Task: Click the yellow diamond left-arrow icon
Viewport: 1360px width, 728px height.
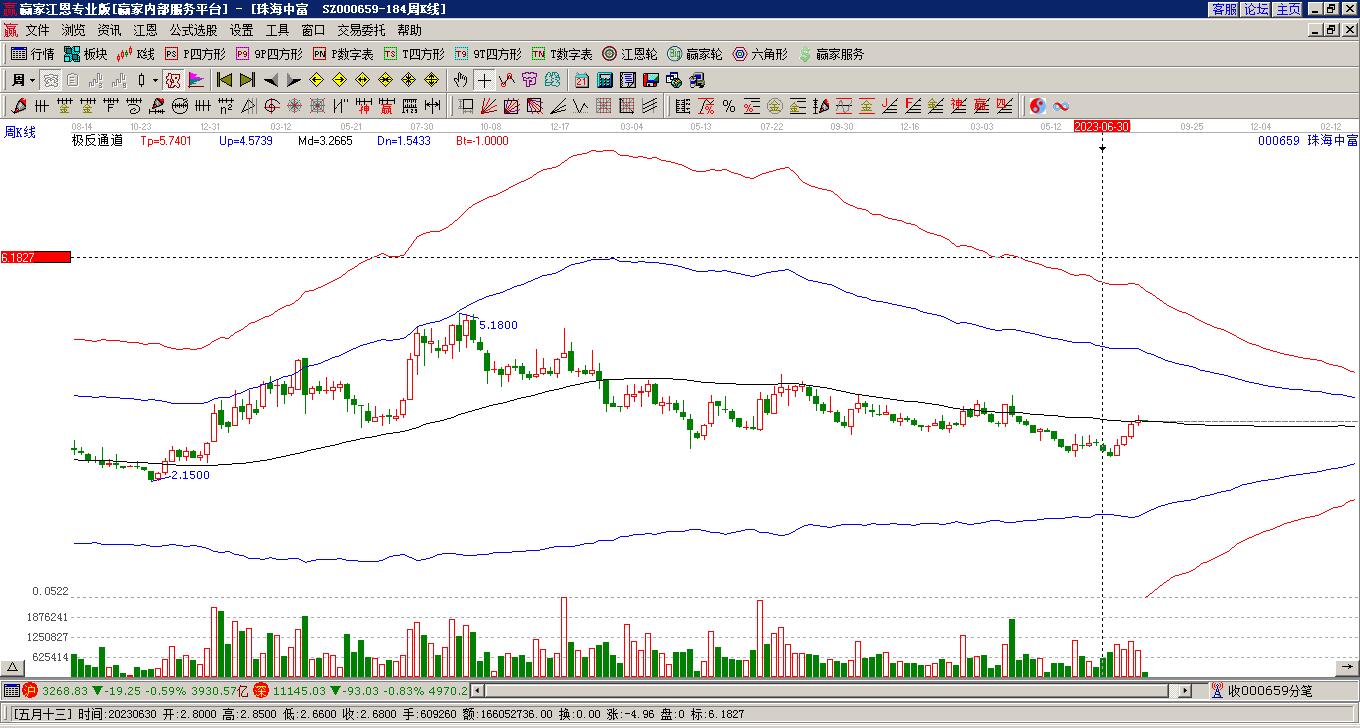Action: pyautogui.click(x=317, y=80)
